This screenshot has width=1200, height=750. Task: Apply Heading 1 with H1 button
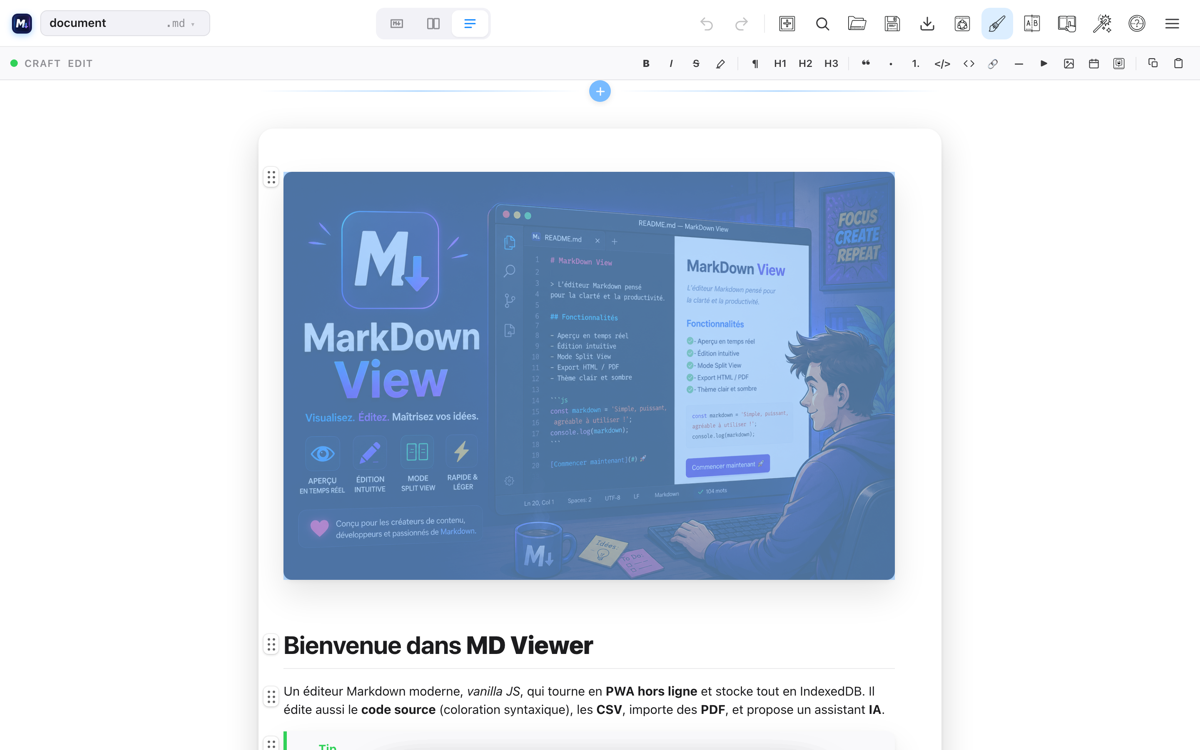click(x=780, y=64)
